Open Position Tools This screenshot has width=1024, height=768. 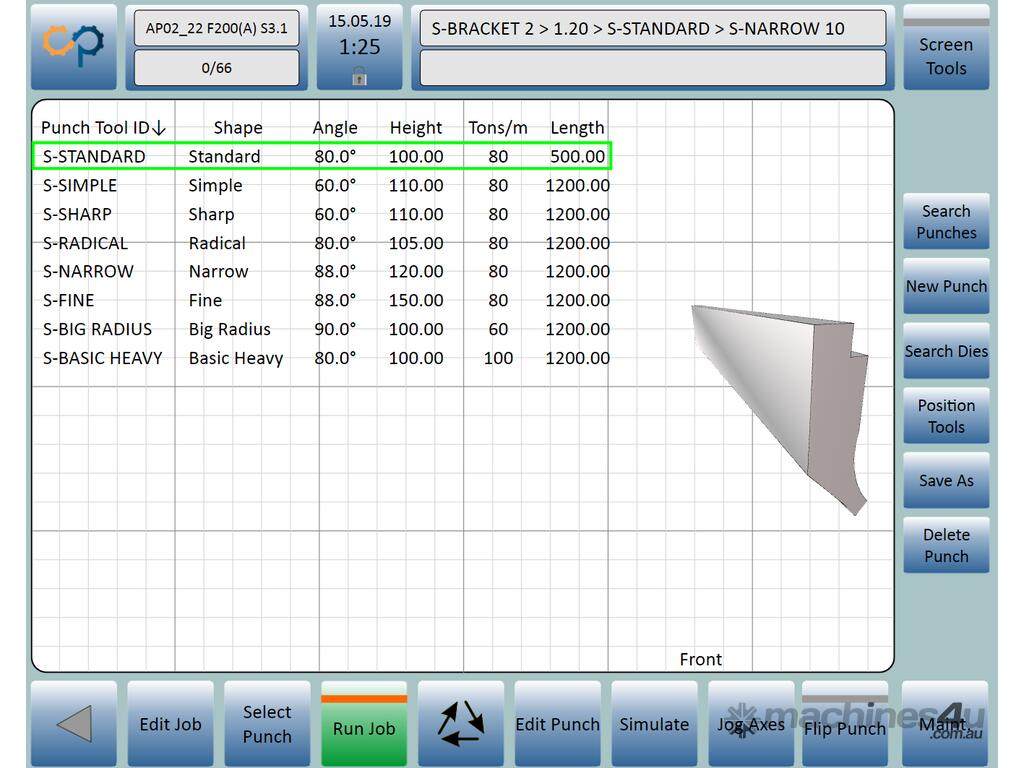pyautogui.click(x=946, y=416)
